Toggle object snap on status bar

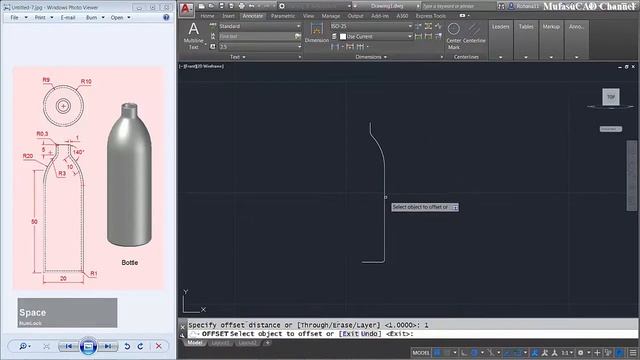coord(518,352)
